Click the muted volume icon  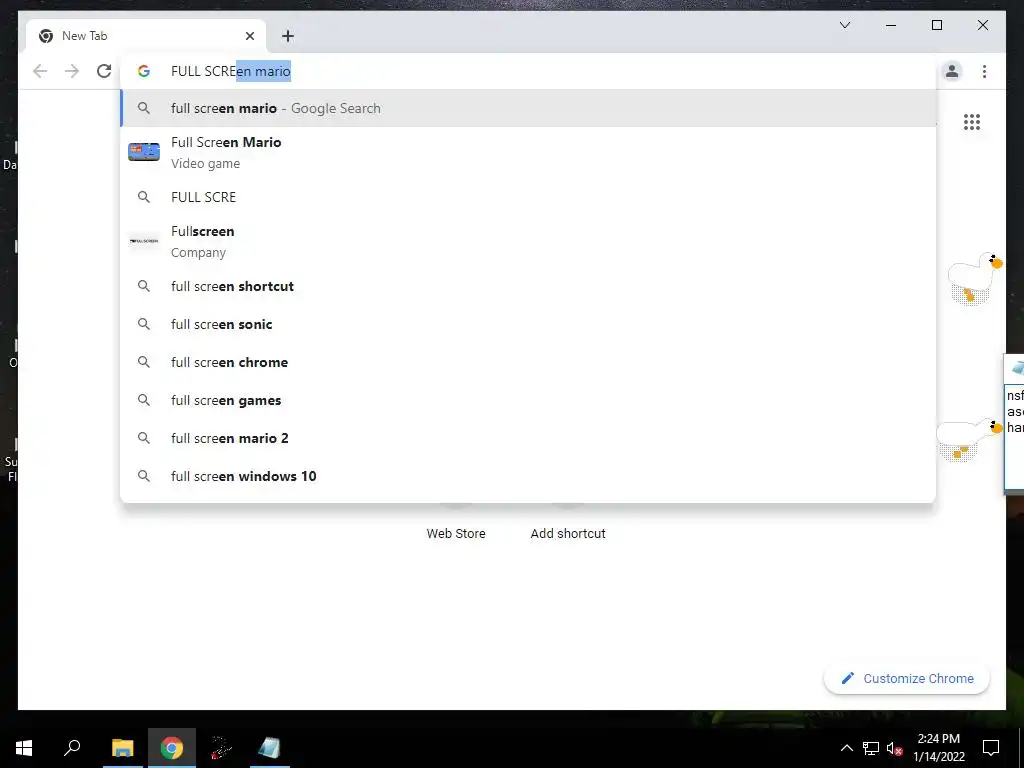(x=894, y=748)
